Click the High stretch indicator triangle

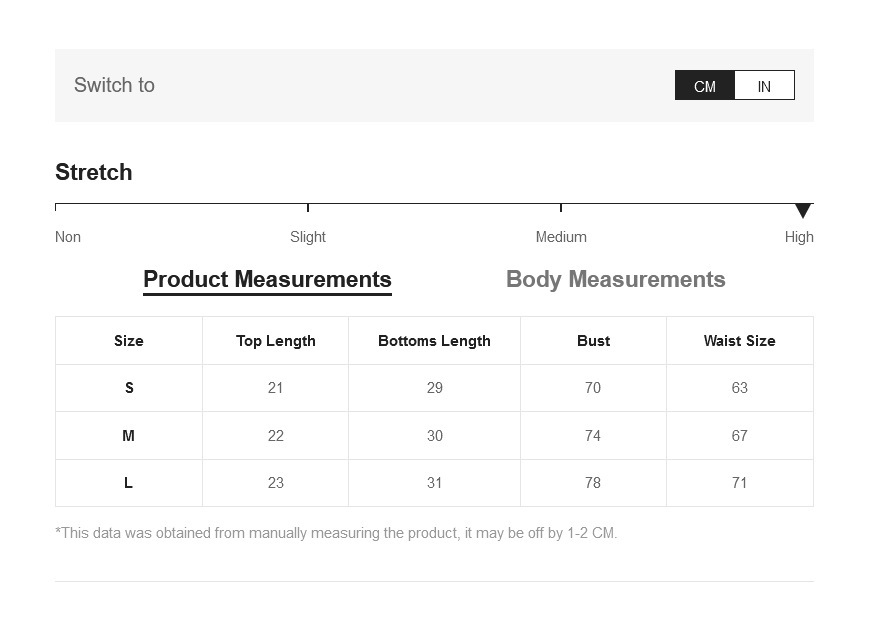802,210
